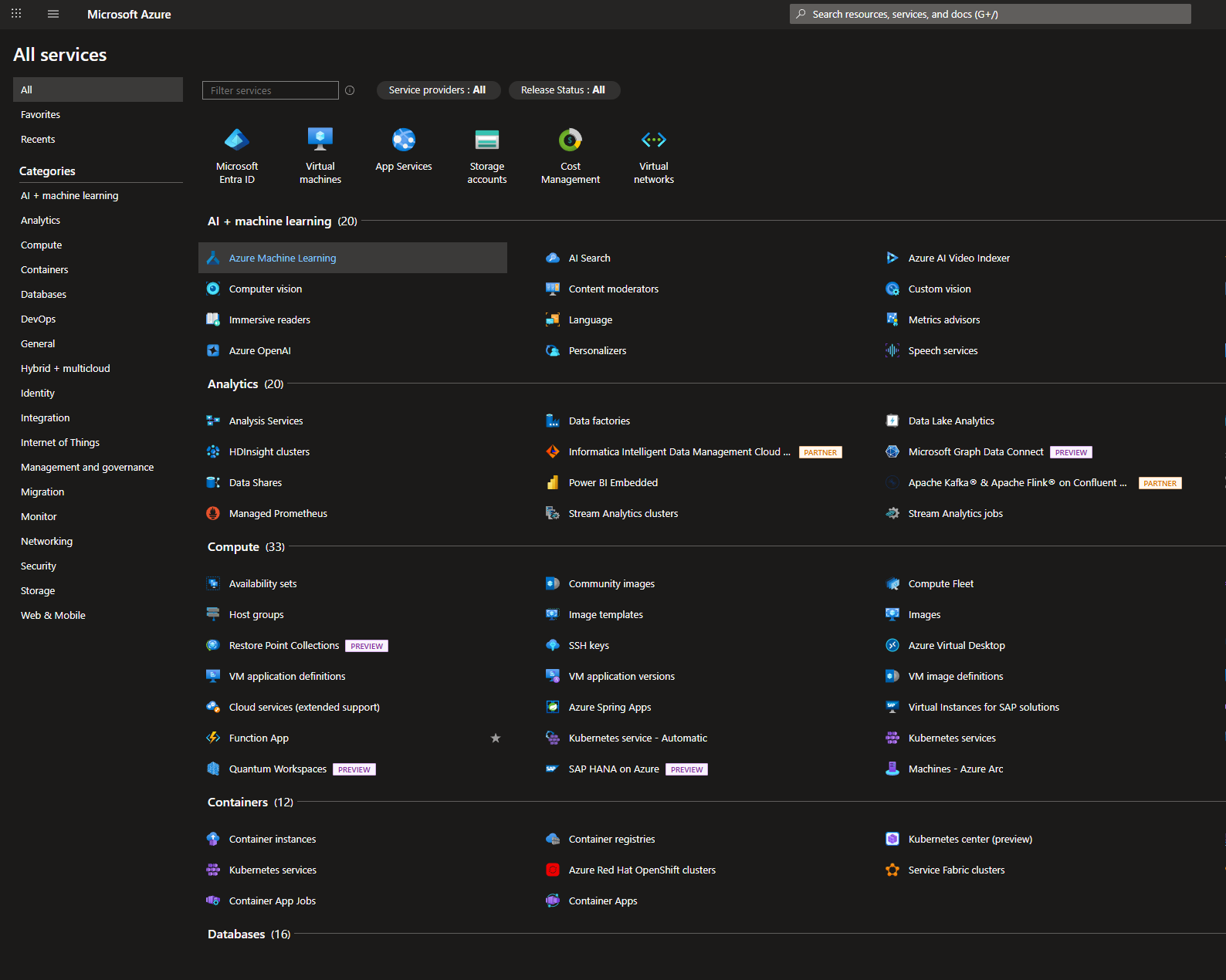1226x980 pixels.
Task: Select the Databases category in sidebar
Action: tap(43, 294)
